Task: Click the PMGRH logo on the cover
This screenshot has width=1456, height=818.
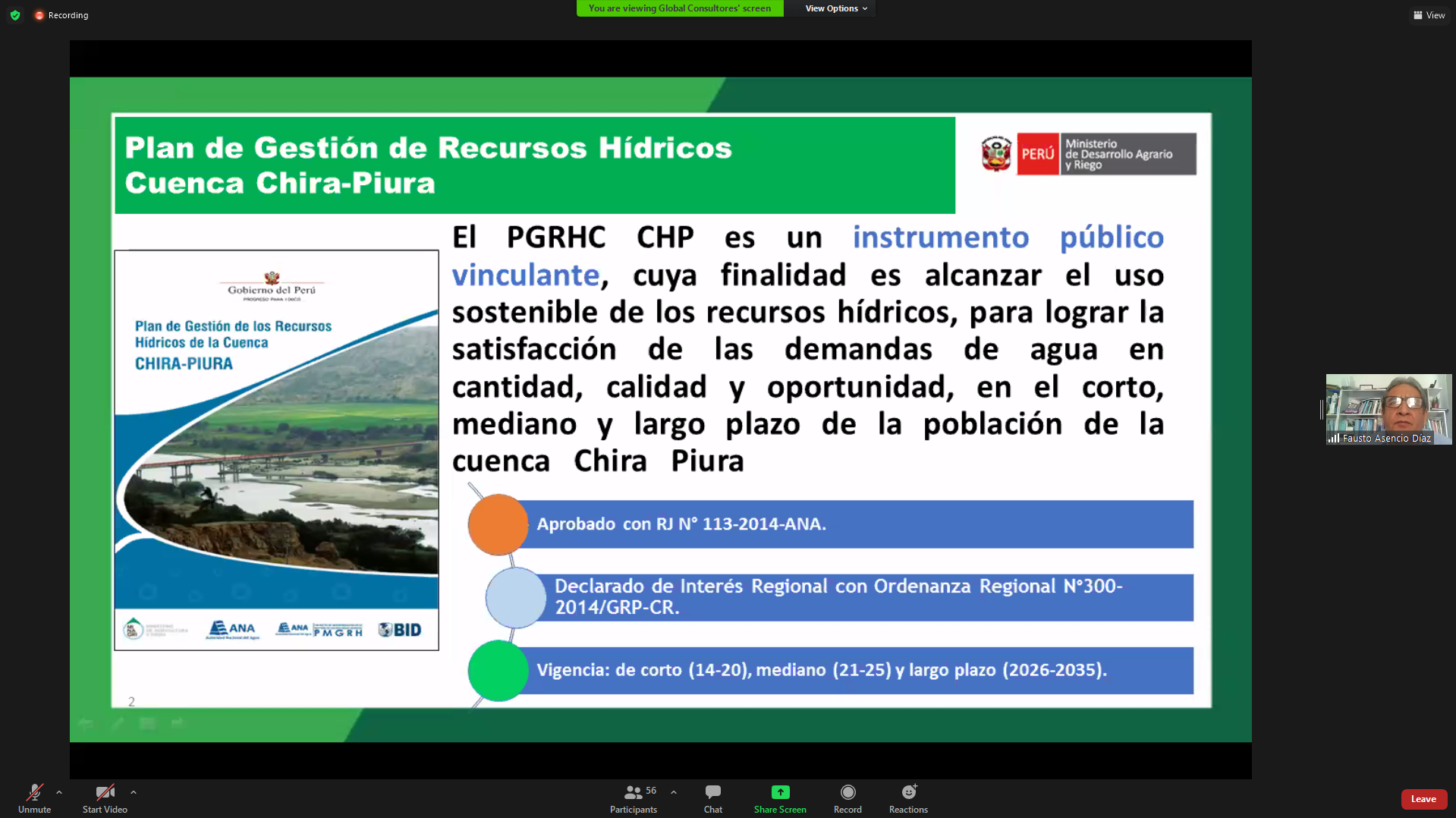Action: click(x=319, y=629)
